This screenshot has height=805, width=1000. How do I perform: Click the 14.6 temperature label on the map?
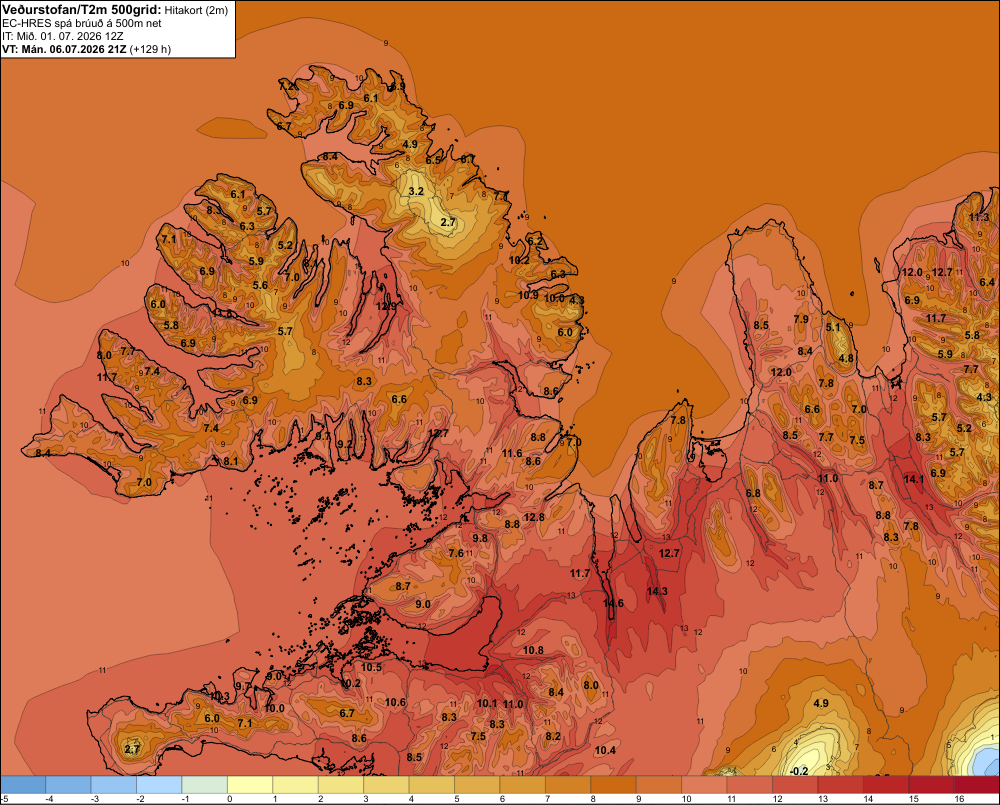(x=613, y=603)
